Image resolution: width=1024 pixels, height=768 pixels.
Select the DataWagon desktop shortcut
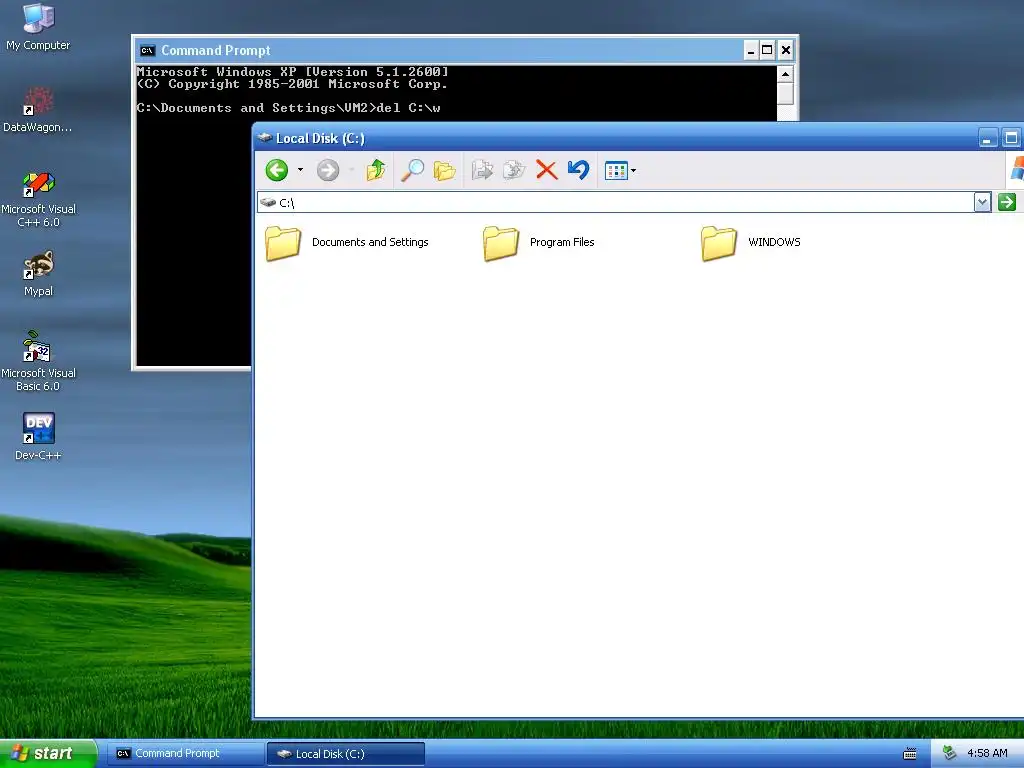(x=38, y=110)
